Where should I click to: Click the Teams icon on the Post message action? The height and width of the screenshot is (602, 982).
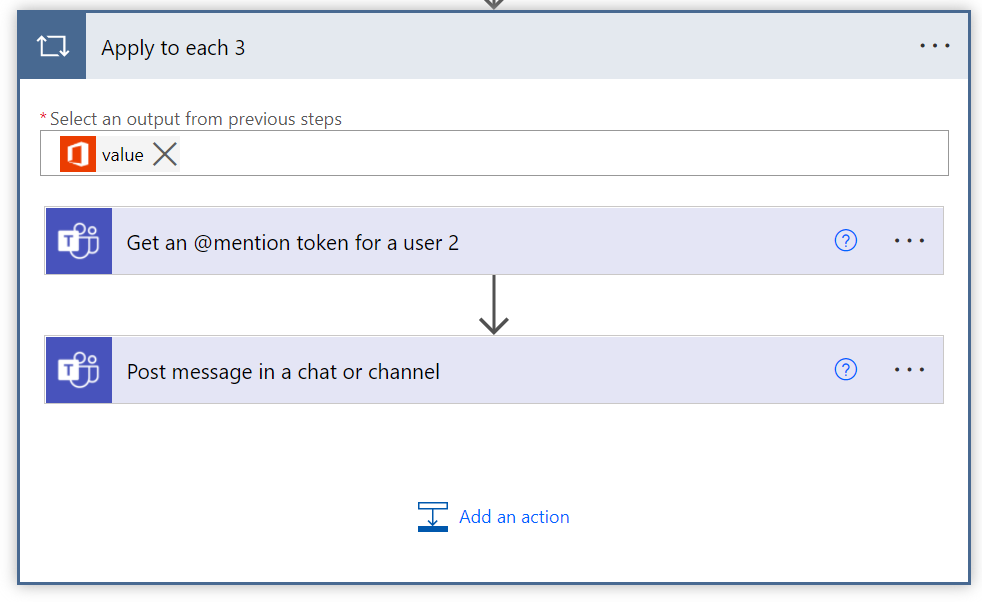(x=79, y=370)
